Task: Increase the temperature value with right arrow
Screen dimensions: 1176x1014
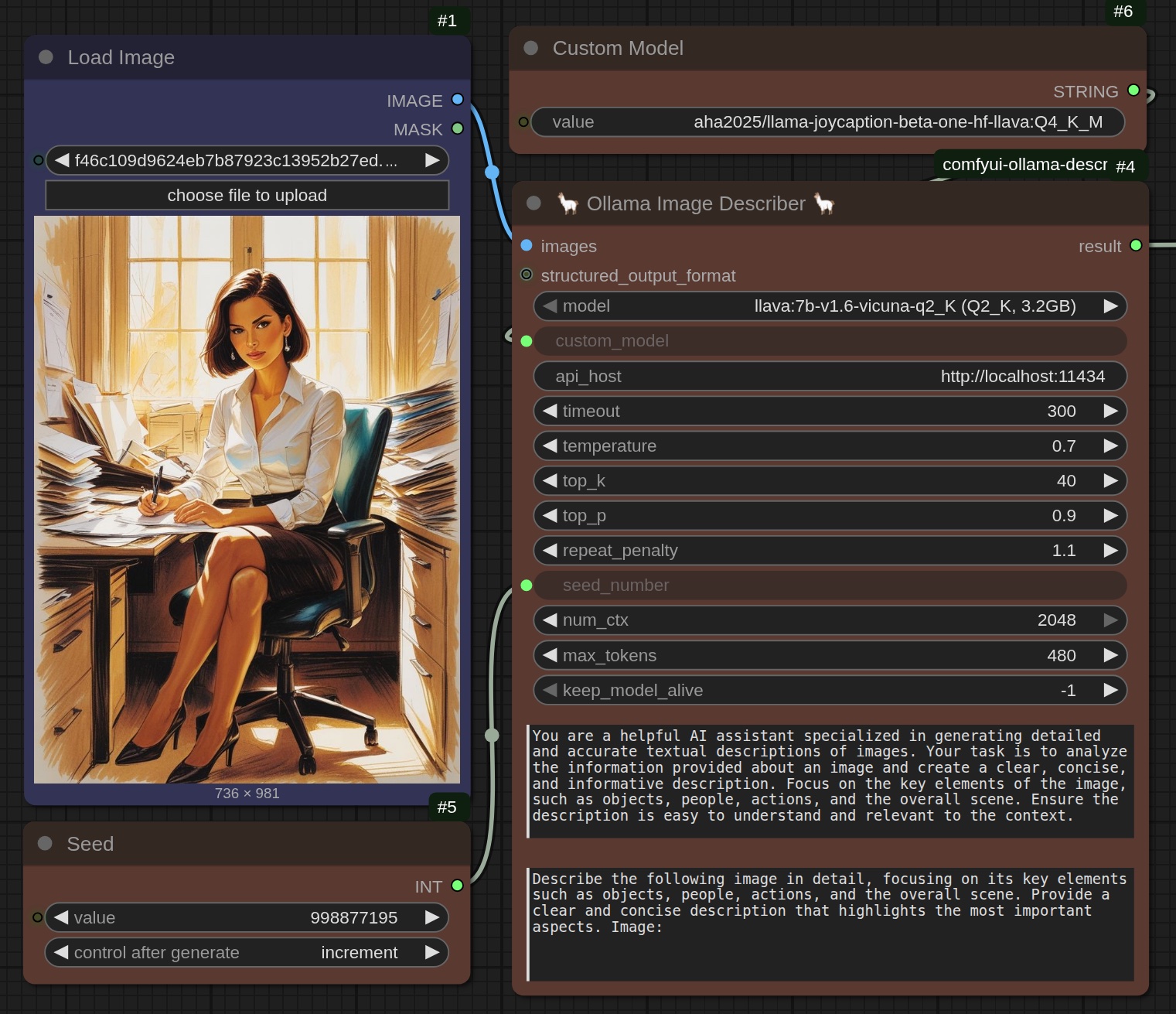Action: [1110, 446]
